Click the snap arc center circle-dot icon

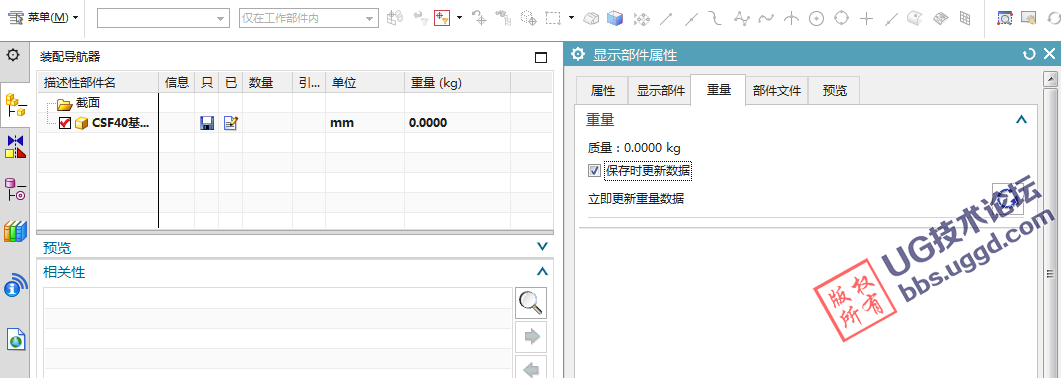click(x=816, y=18)
